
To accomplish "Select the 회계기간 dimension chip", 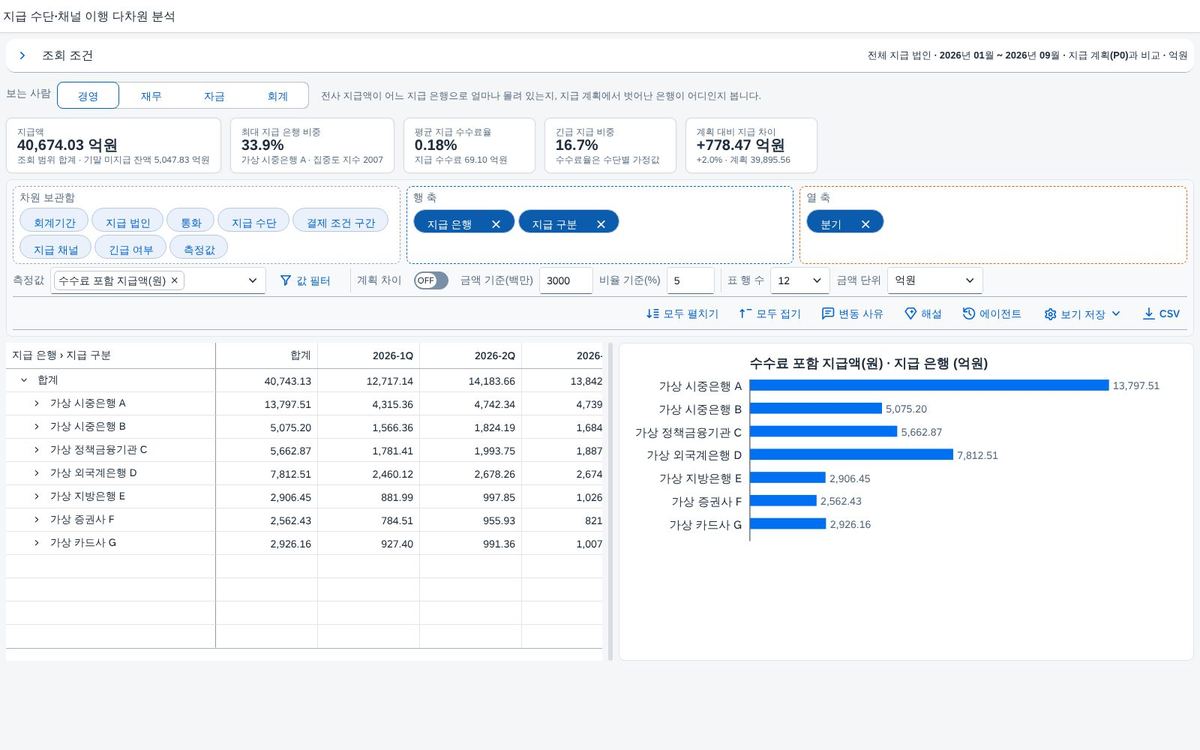I will (x=54, y=222).
